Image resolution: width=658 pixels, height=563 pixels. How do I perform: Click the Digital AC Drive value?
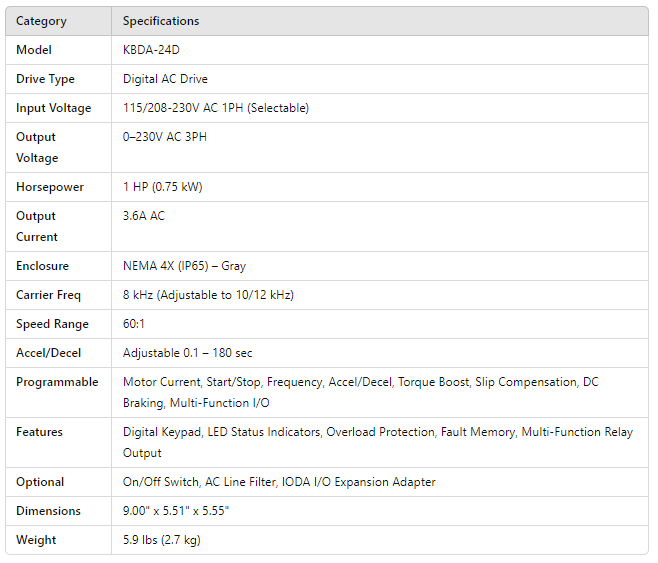pyautogui.click(x=165, y=79)
